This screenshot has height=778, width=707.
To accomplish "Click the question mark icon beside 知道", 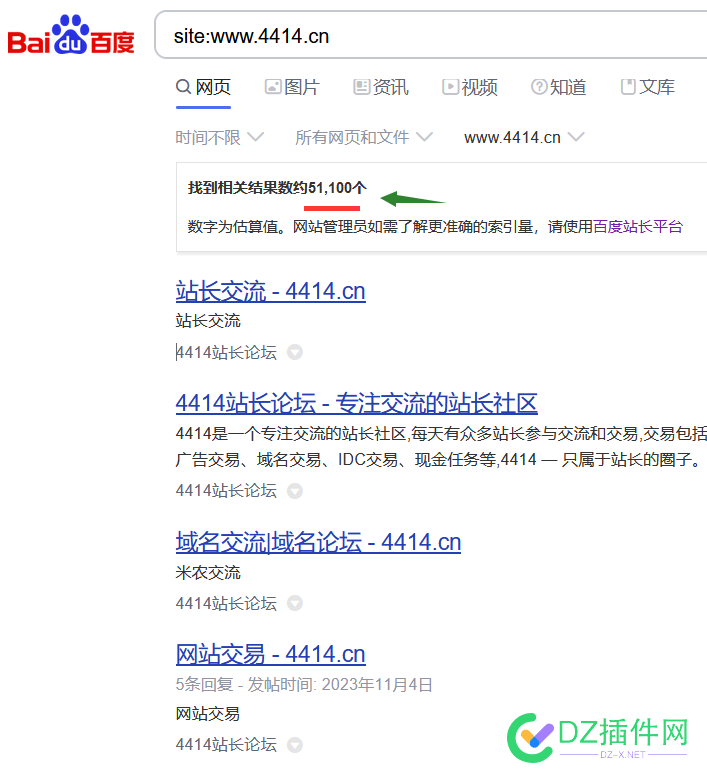I will (x=539, y=87).
